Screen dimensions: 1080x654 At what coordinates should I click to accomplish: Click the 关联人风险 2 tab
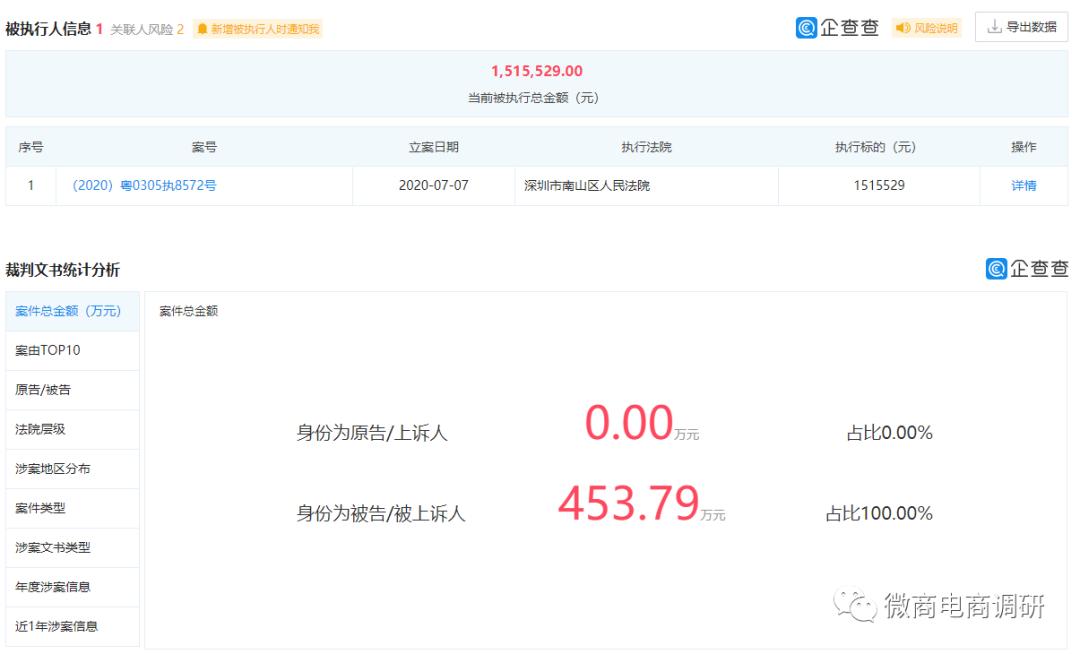146,29
